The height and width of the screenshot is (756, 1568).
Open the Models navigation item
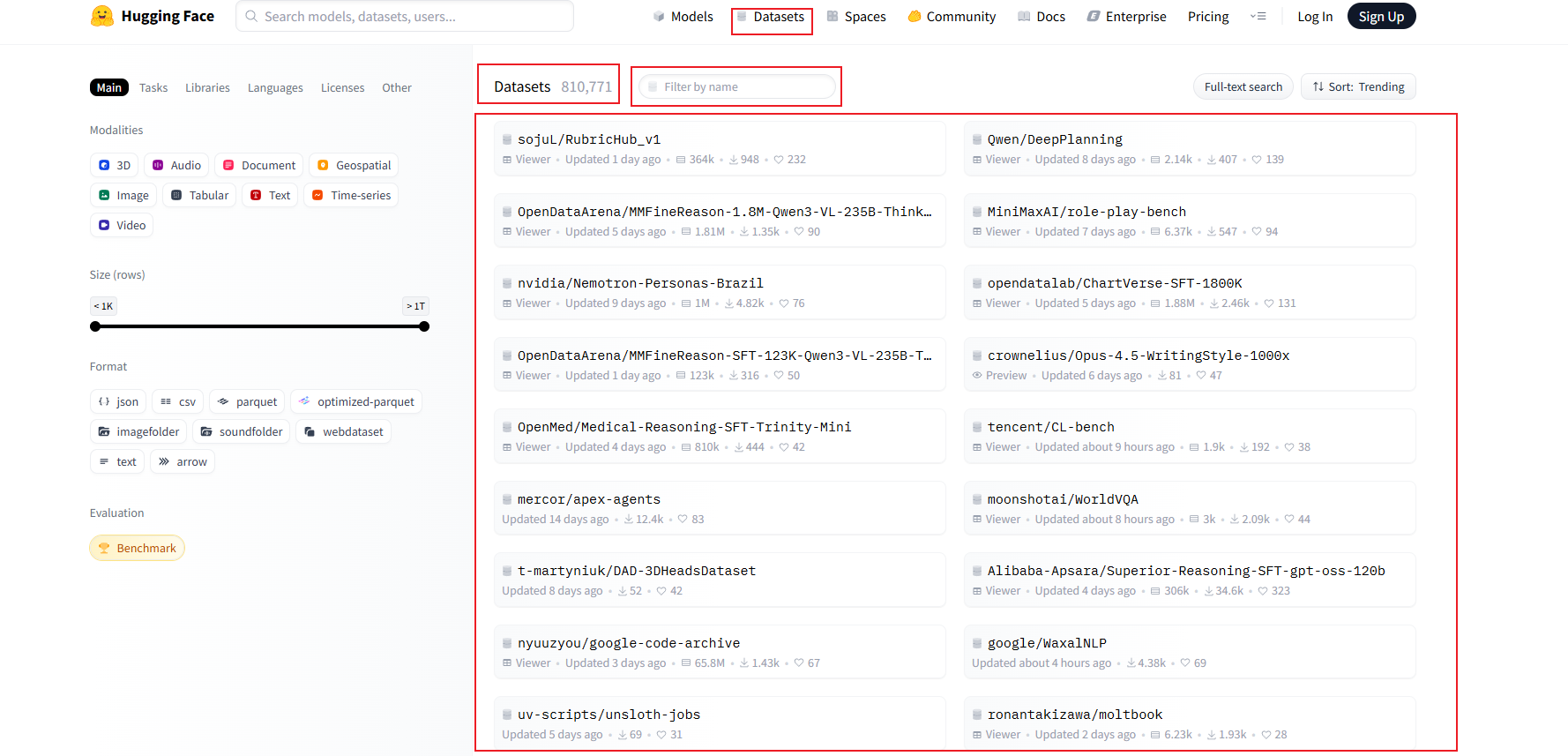tap(683, 17)
